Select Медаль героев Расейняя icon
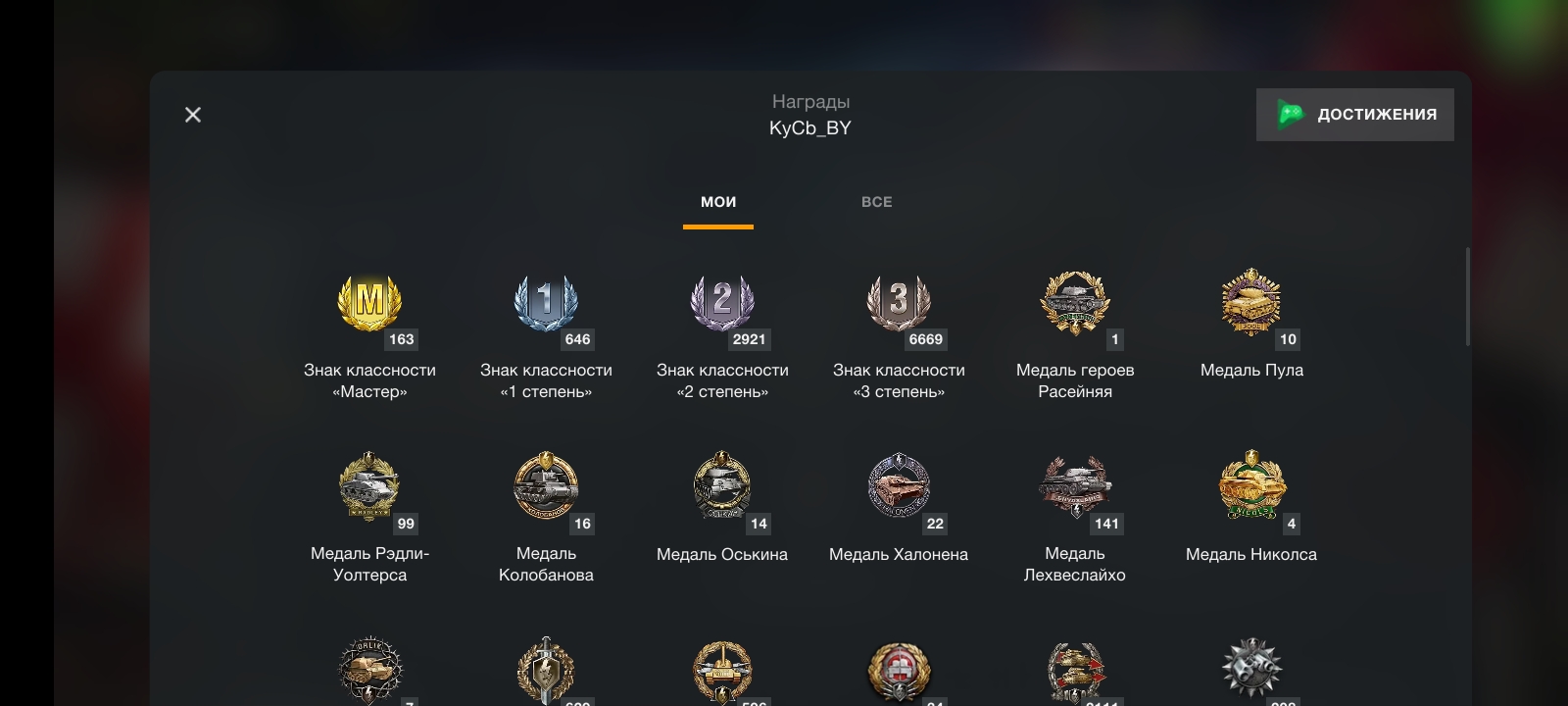The height and width of the screenshot is (706, 1568). pos(1075,302)
